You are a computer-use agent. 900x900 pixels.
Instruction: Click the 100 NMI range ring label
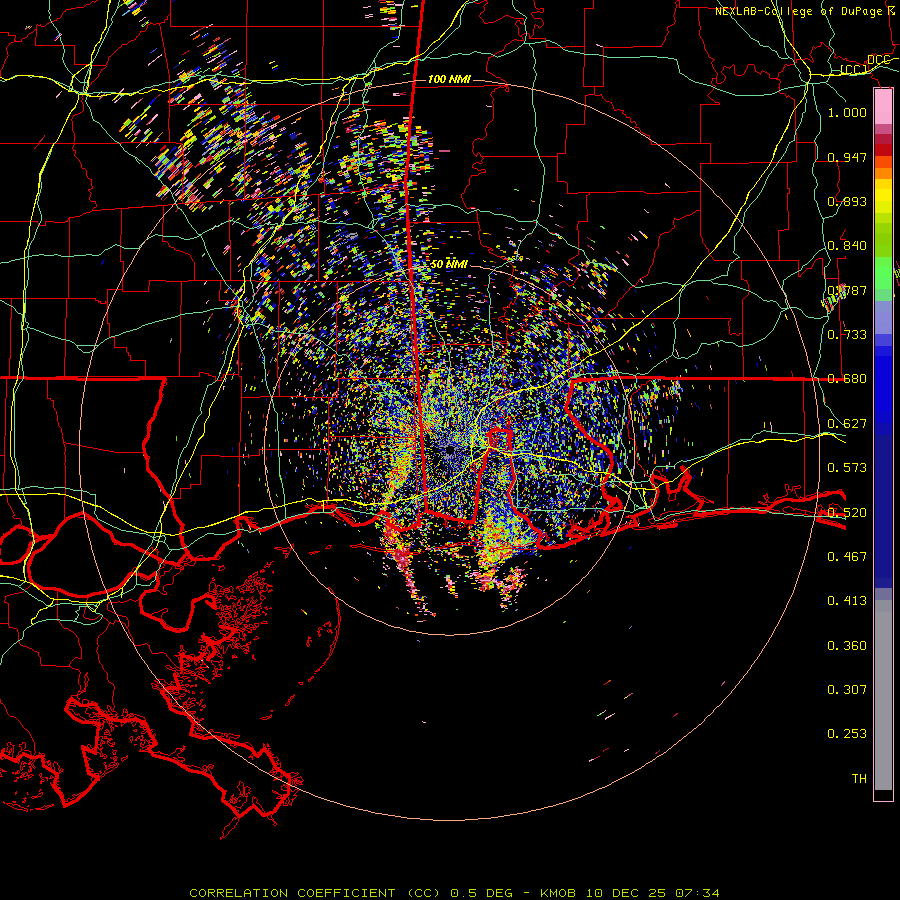pos(449,79)
